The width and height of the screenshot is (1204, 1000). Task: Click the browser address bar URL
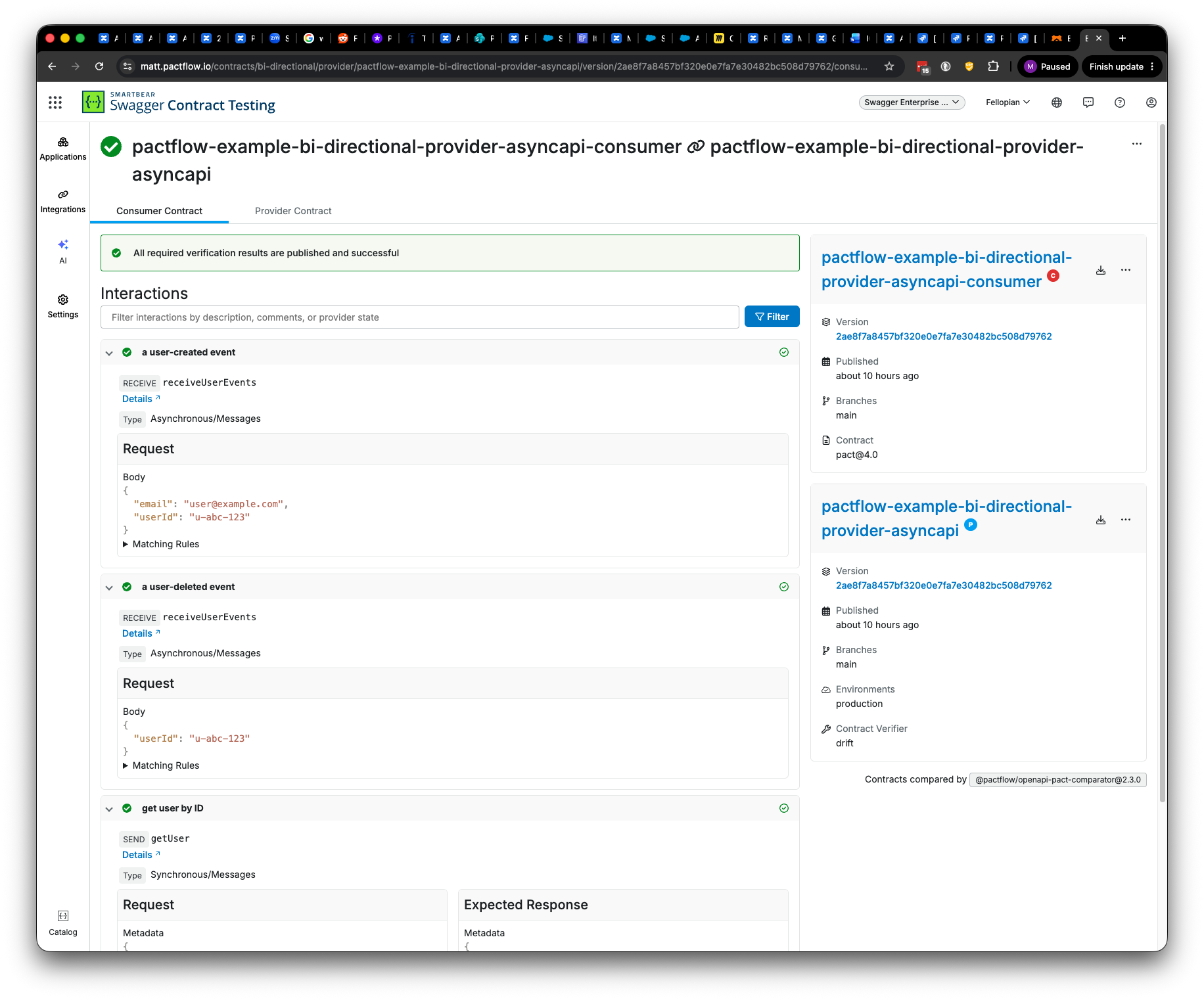pos(503,66)
